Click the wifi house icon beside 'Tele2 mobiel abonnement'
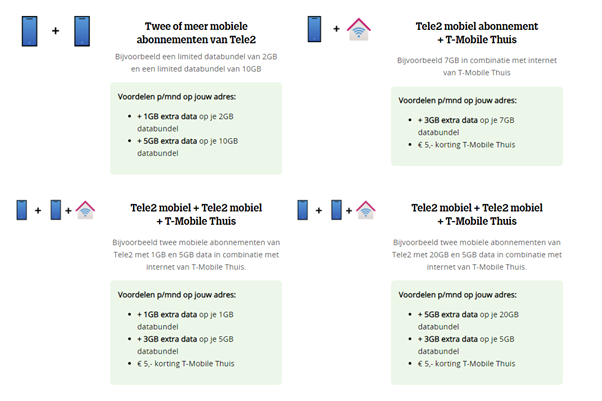Viewport: 602px width, 401px height. coord(359,29)
